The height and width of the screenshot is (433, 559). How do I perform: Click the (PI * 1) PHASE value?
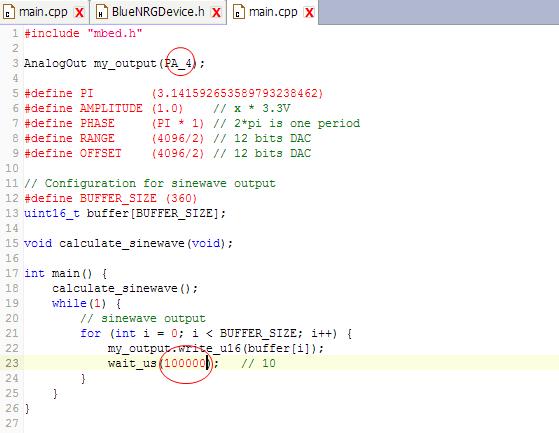(x=178, y=123)
